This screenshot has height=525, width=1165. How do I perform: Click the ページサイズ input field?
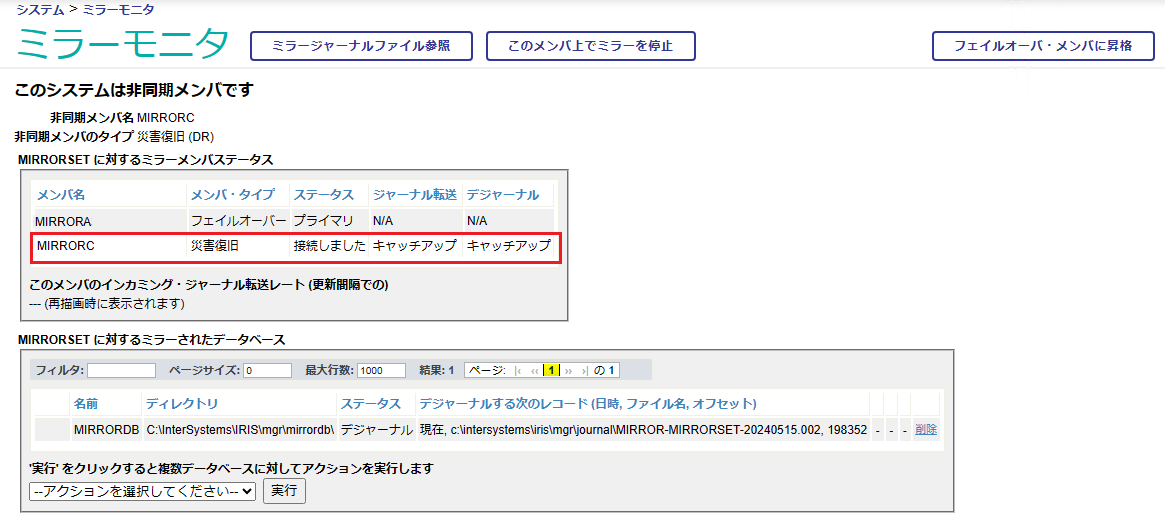click(x=267, y=371)
